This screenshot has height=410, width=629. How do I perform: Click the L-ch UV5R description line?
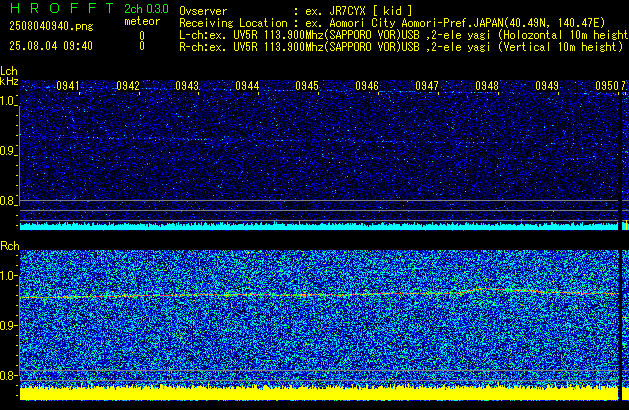coord(404,35)
